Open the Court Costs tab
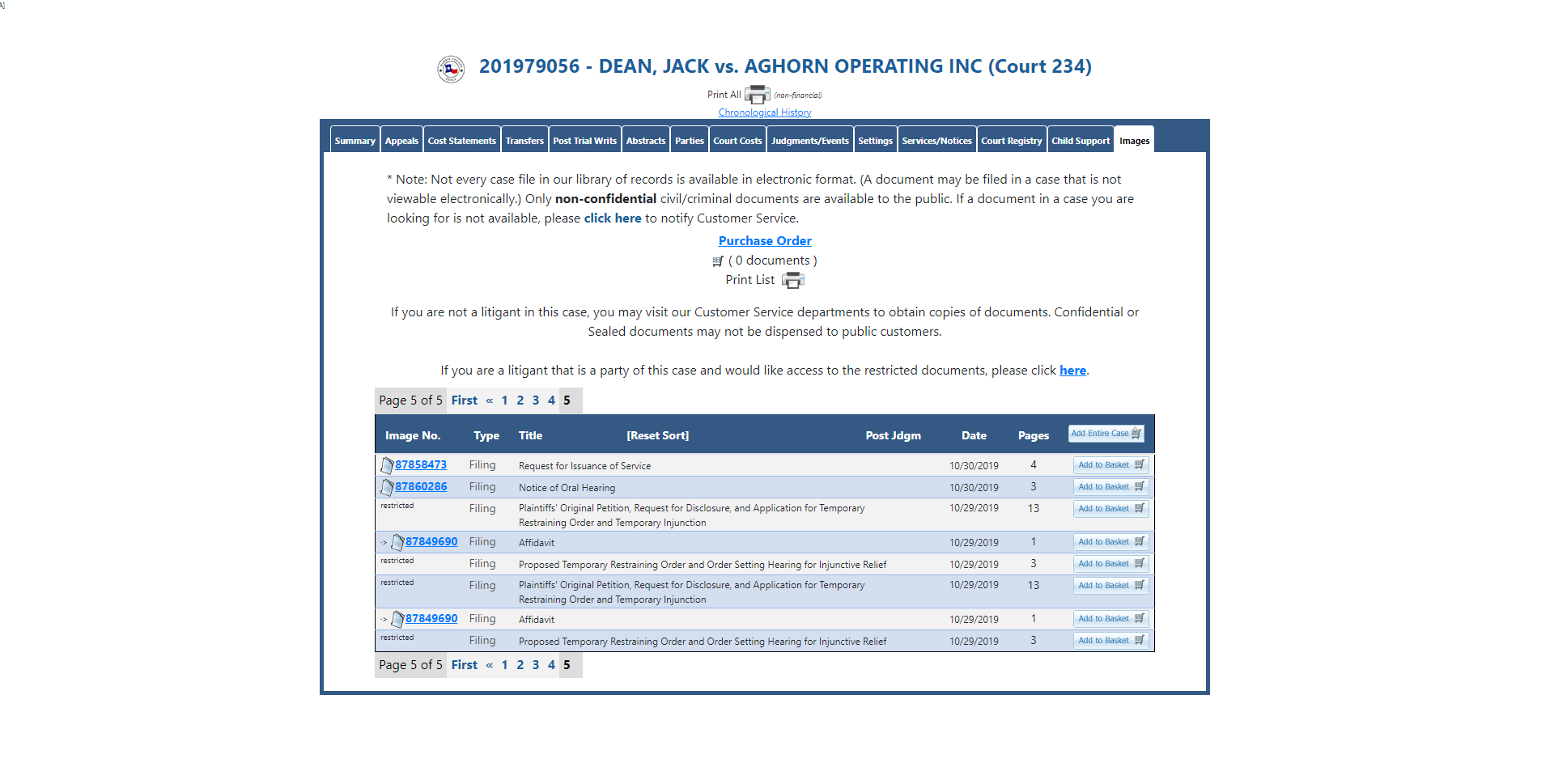 point(737,140)
